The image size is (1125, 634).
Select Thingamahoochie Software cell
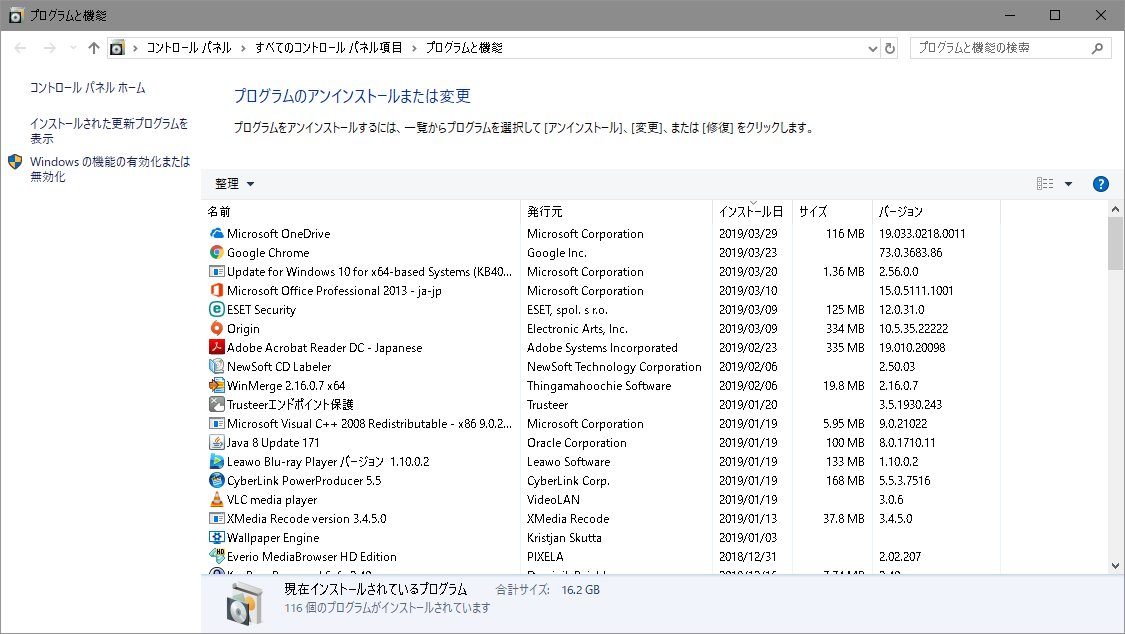click(599, 385)
